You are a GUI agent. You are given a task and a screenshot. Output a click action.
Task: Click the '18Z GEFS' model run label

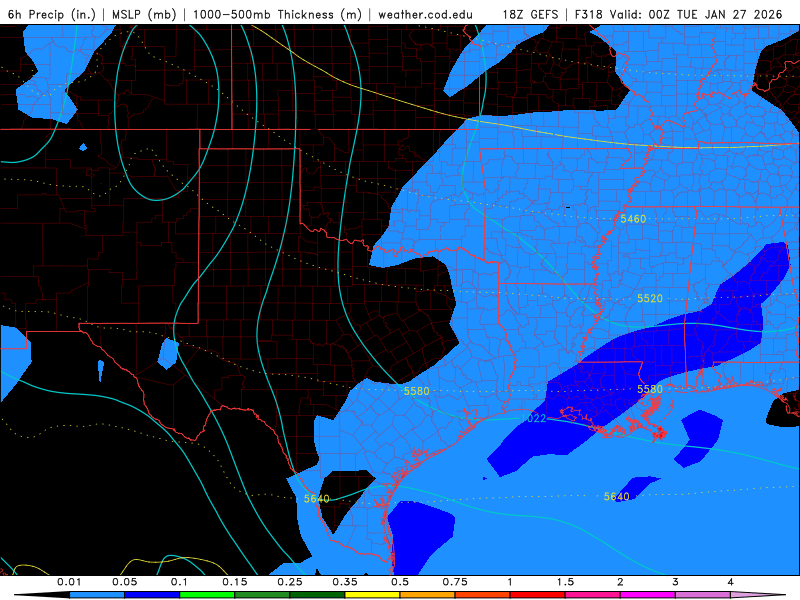pos(531,14)
